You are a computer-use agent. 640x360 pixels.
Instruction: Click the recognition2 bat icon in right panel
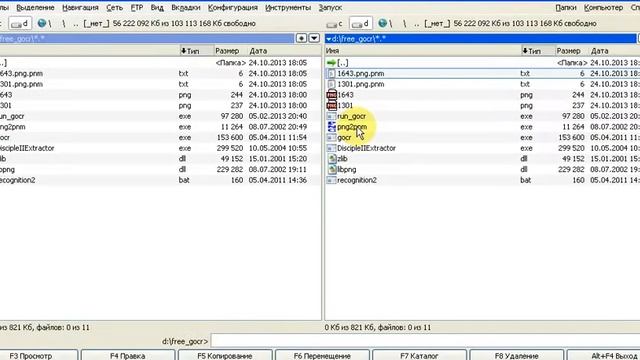point(331,180)
